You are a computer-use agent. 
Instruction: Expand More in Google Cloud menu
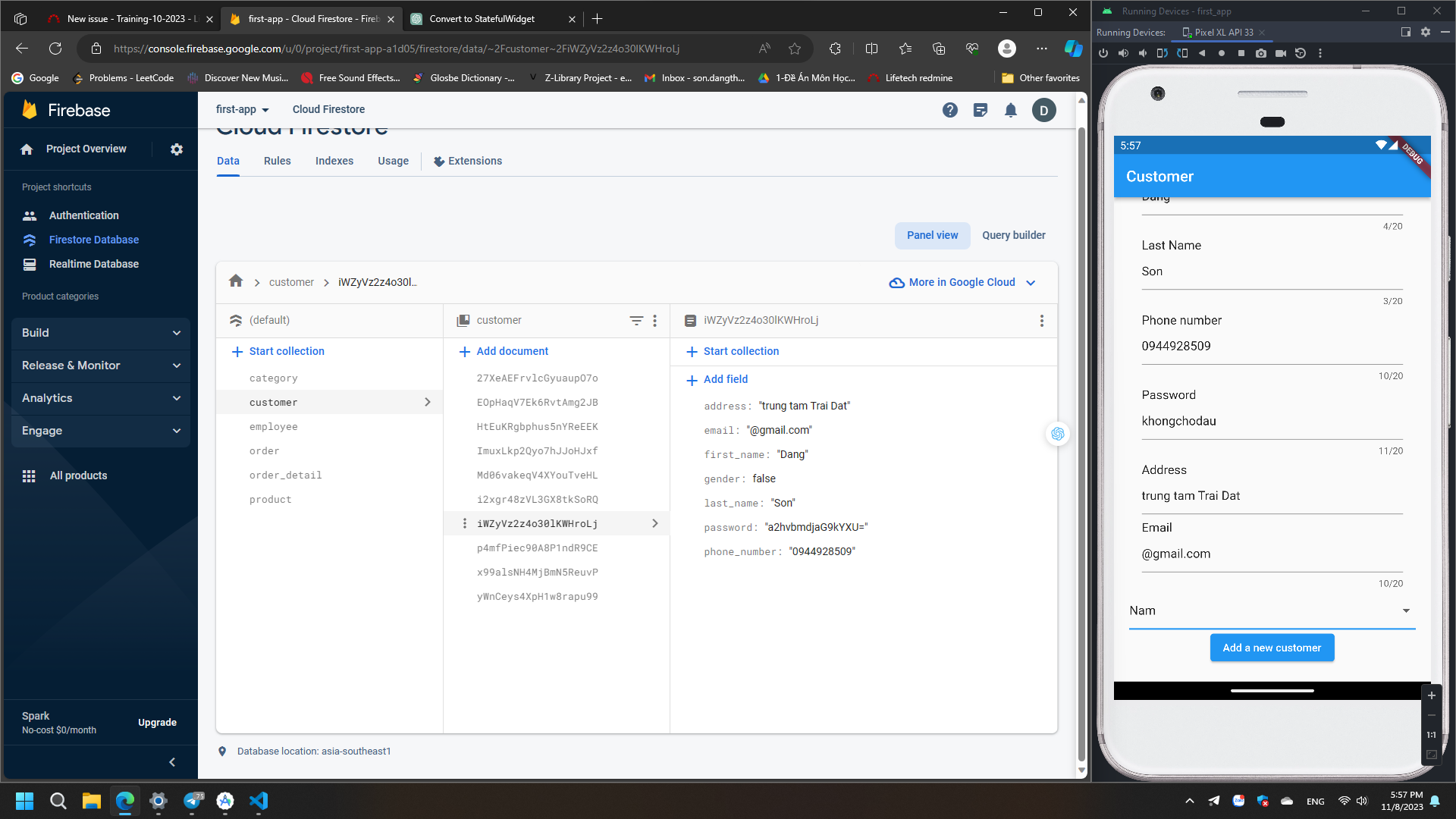(x=962, y=282)
